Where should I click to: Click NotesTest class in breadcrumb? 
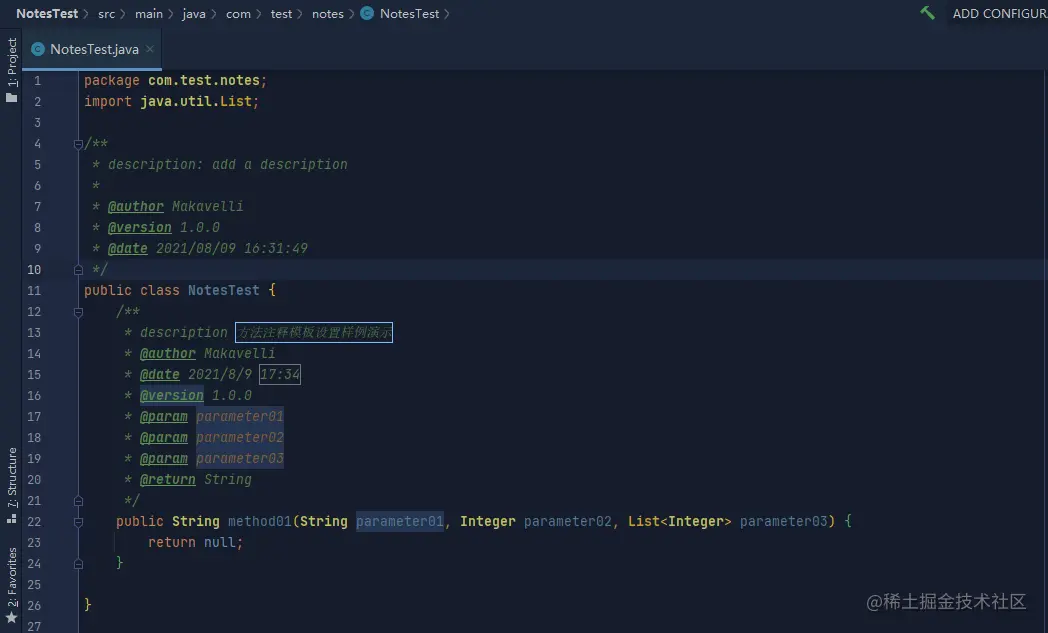(410, 13)
